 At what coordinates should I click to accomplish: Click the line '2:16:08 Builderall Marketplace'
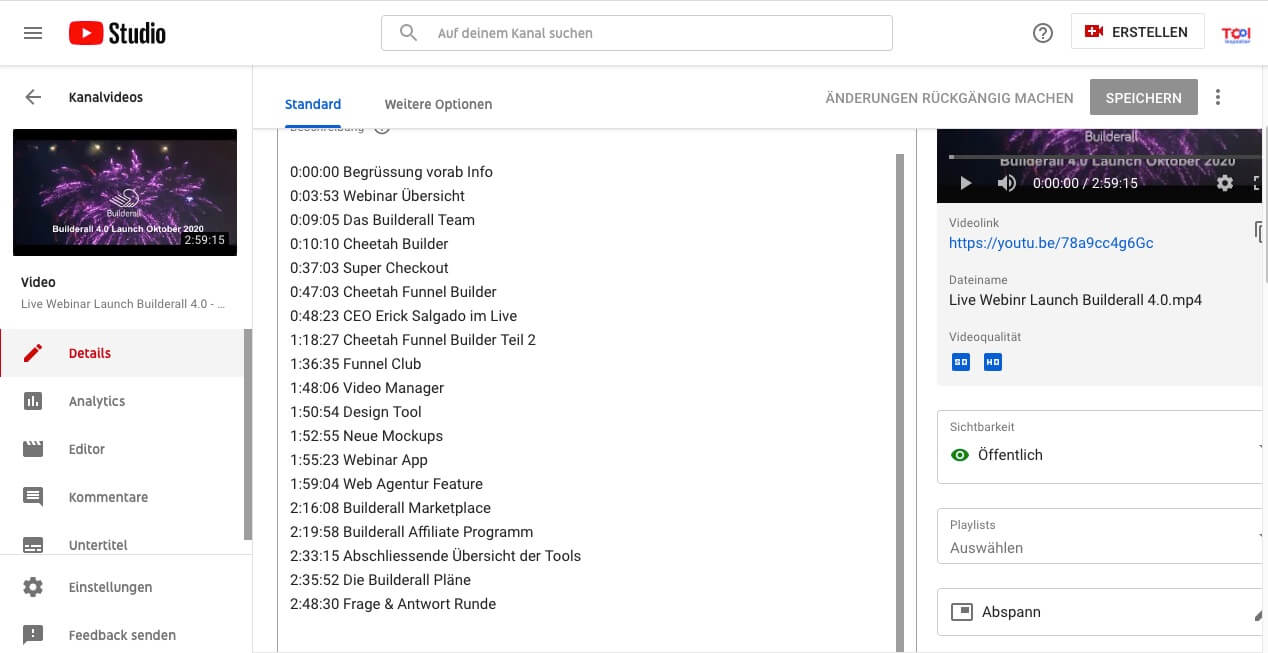390,508
